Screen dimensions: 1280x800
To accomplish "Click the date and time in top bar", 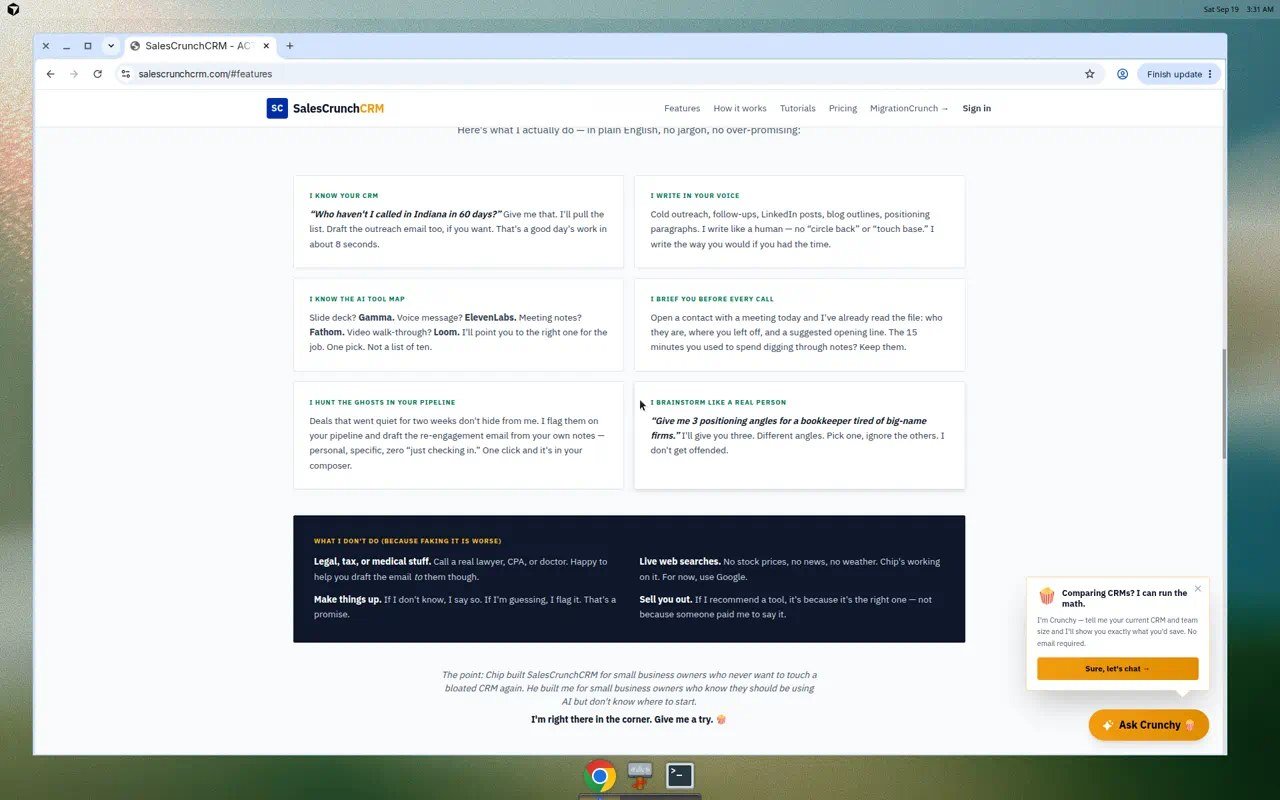I will coord(1238,9).
